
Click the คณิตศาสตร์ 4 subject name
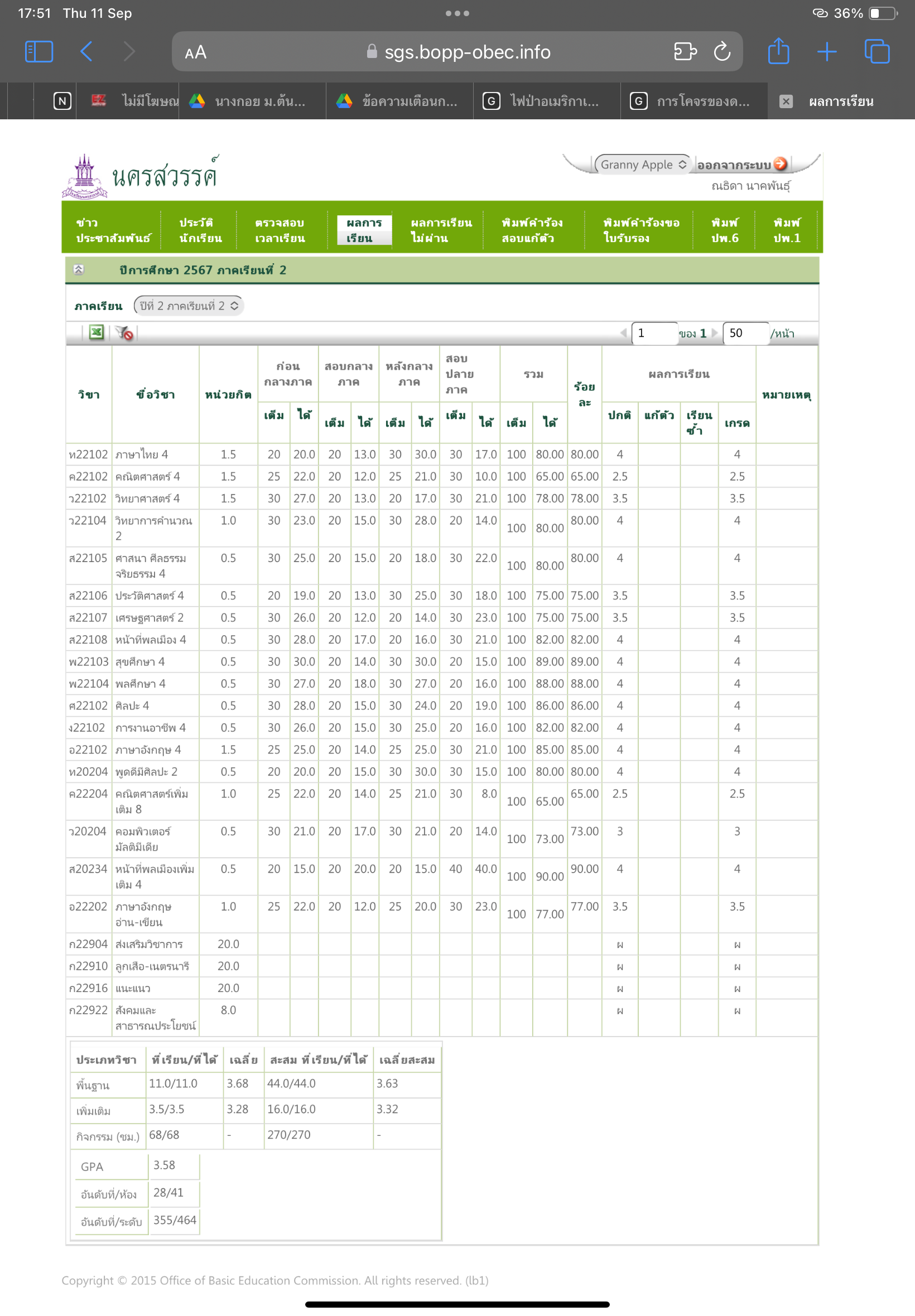(x=147, y=476)
